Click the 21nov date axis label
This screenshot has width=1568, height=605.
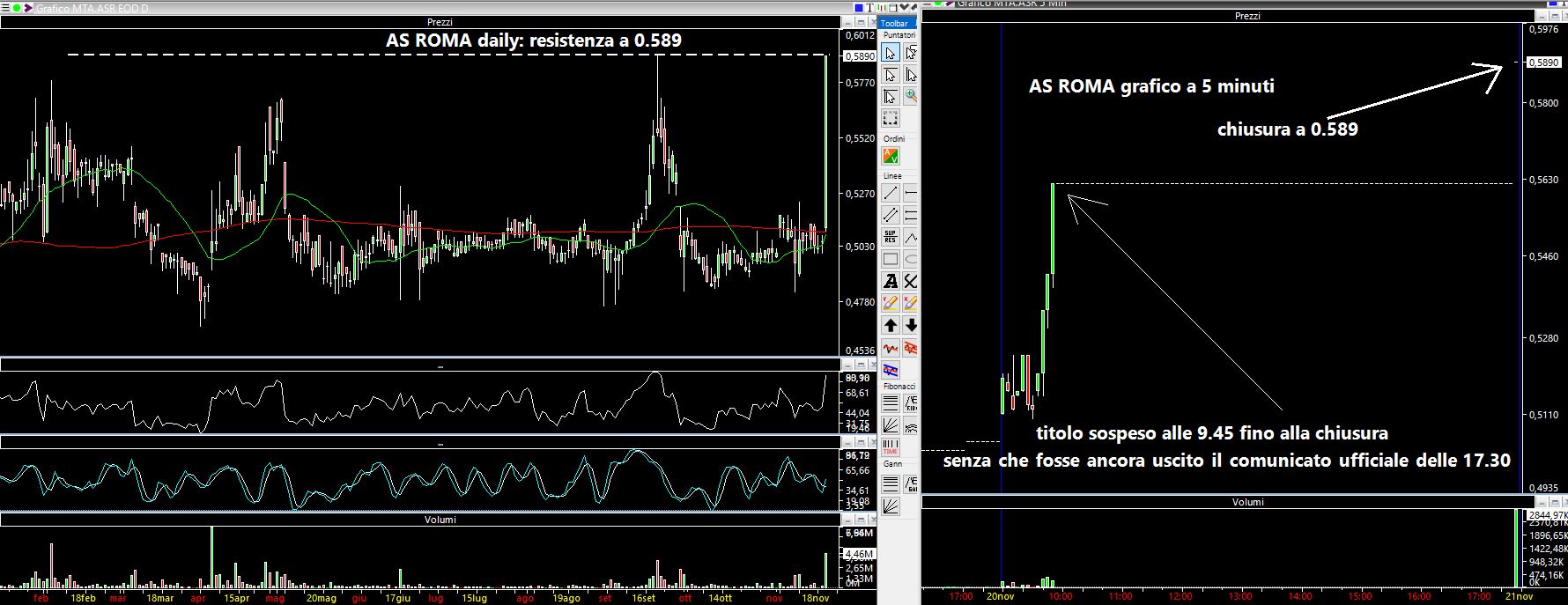(1519, 596)
